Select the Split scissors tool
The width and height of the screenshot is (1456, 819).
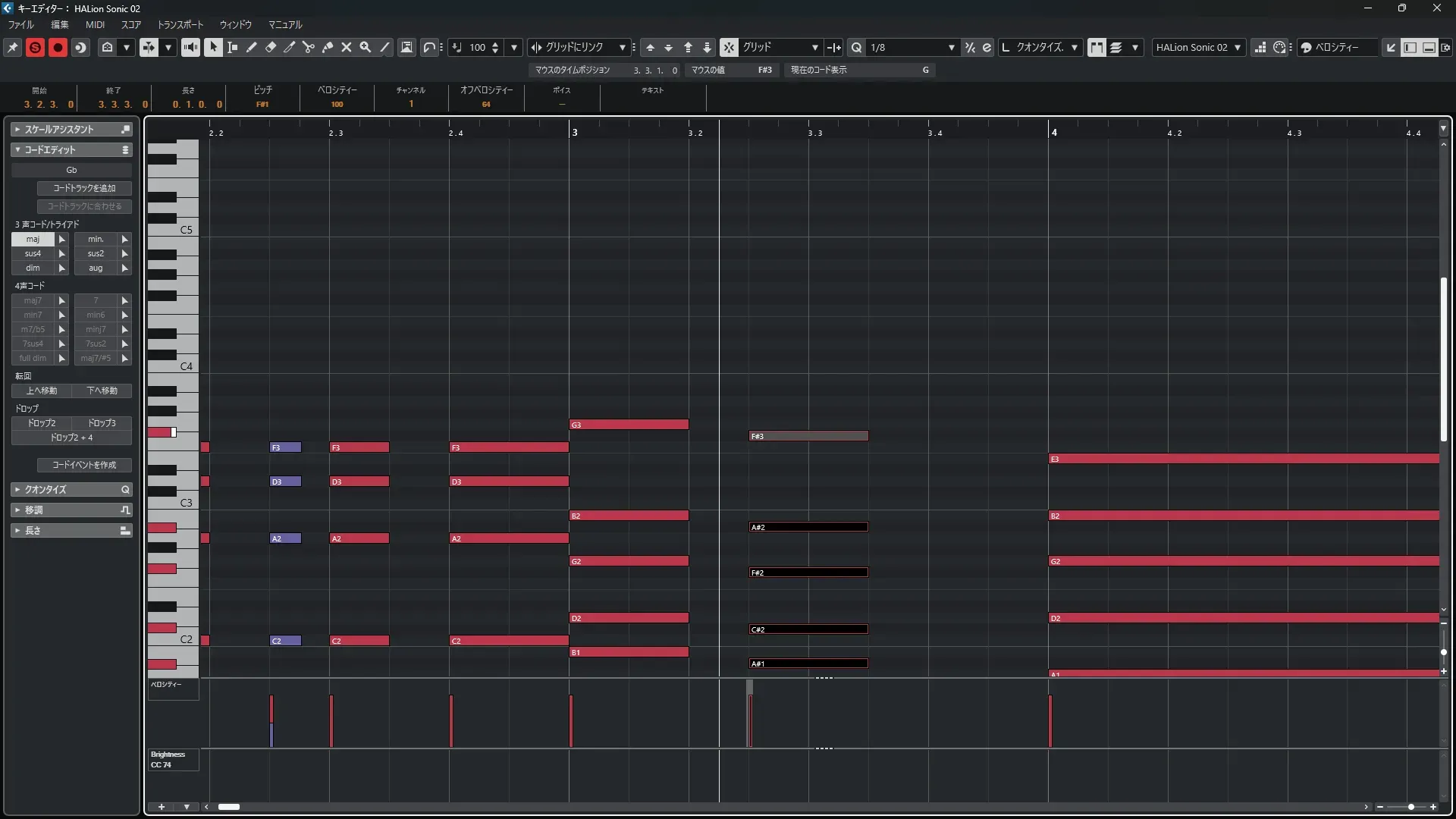[308, 47]
